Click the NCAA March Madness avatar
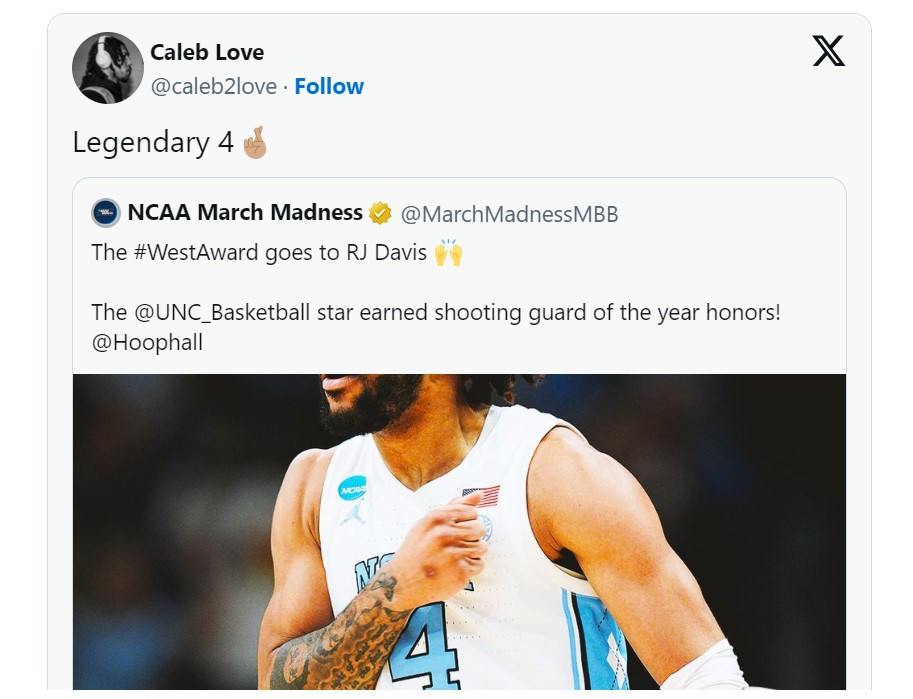 [106, 213]
